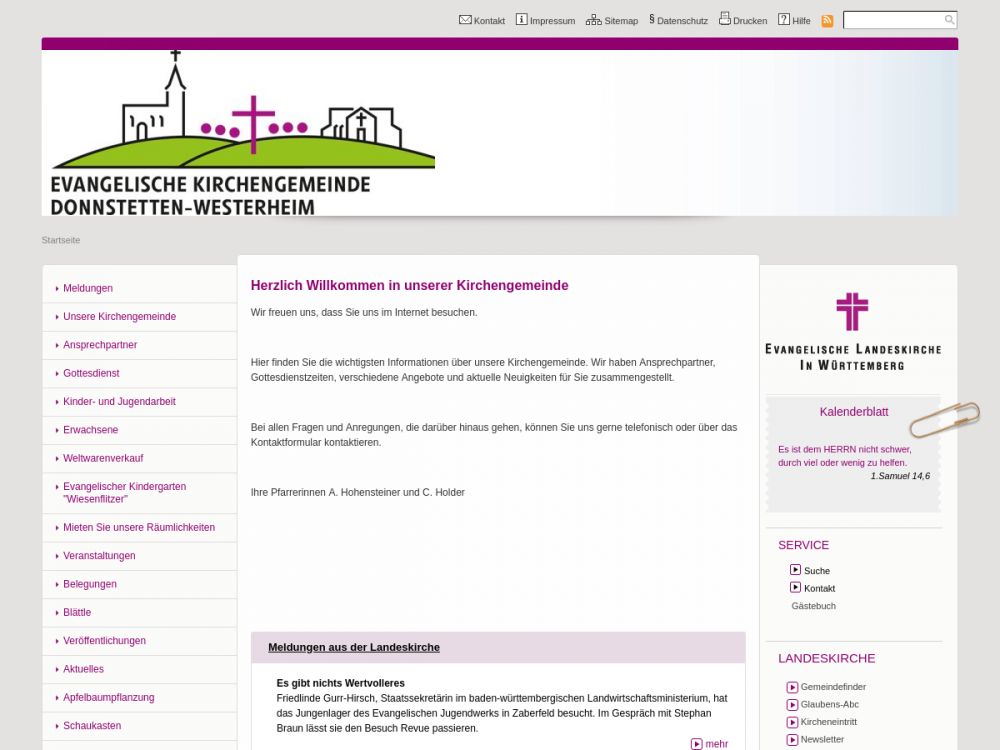
Task: Click the Sitemap tree icon
Action: tap(593, 20)
